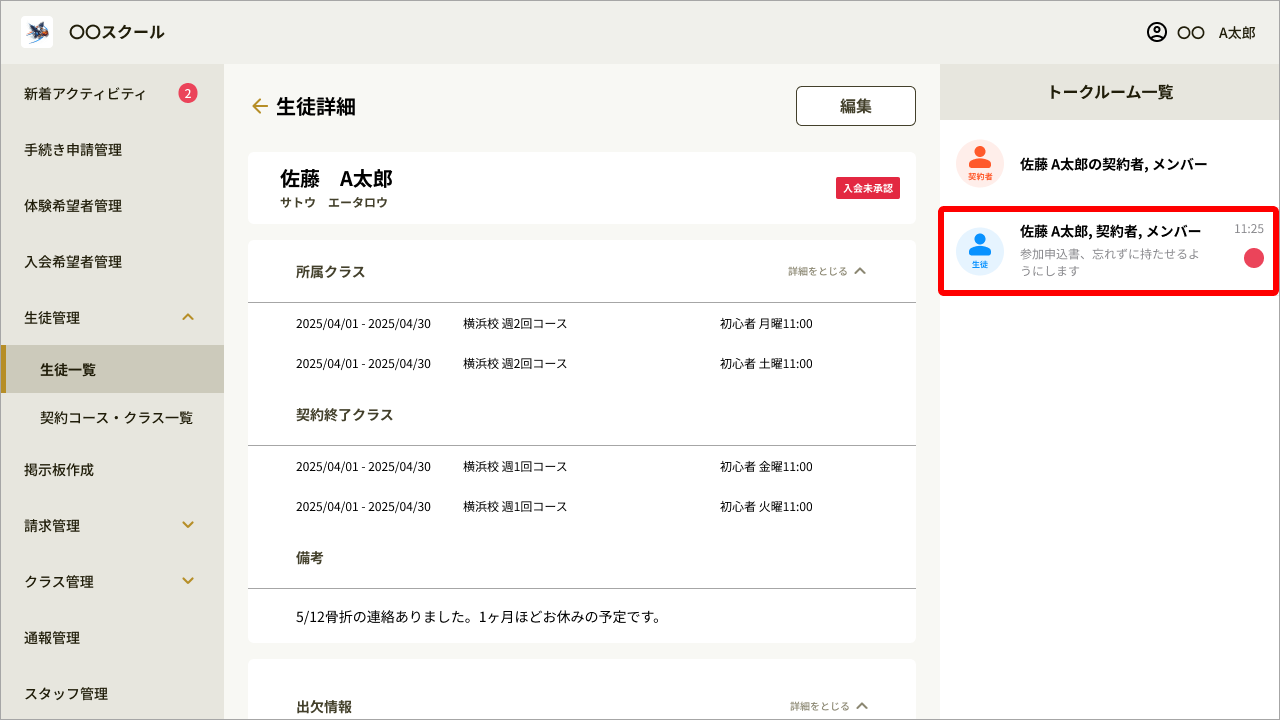Click the 初心者 土曜11:00 class entry

[766, 364]
